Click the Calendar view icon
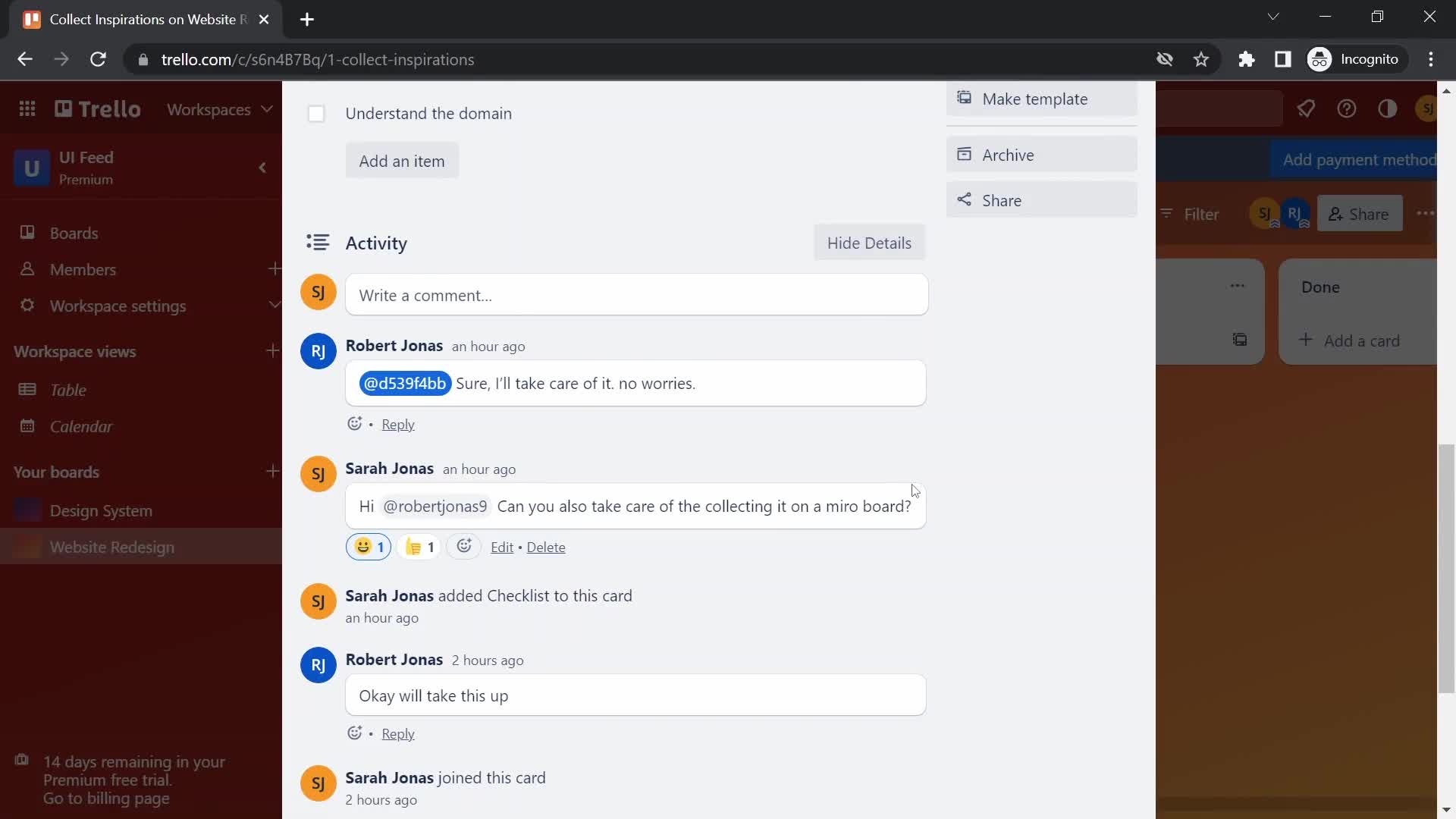The image size is (1456, 819). pyautogui.click(x=27, y=425)
